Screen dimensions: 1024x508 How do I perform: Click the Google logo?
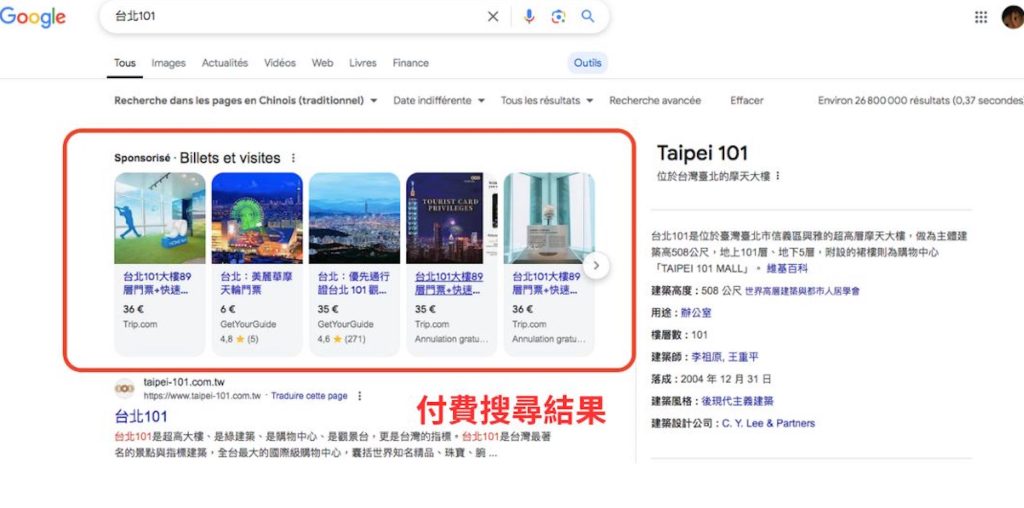point(33,17)
